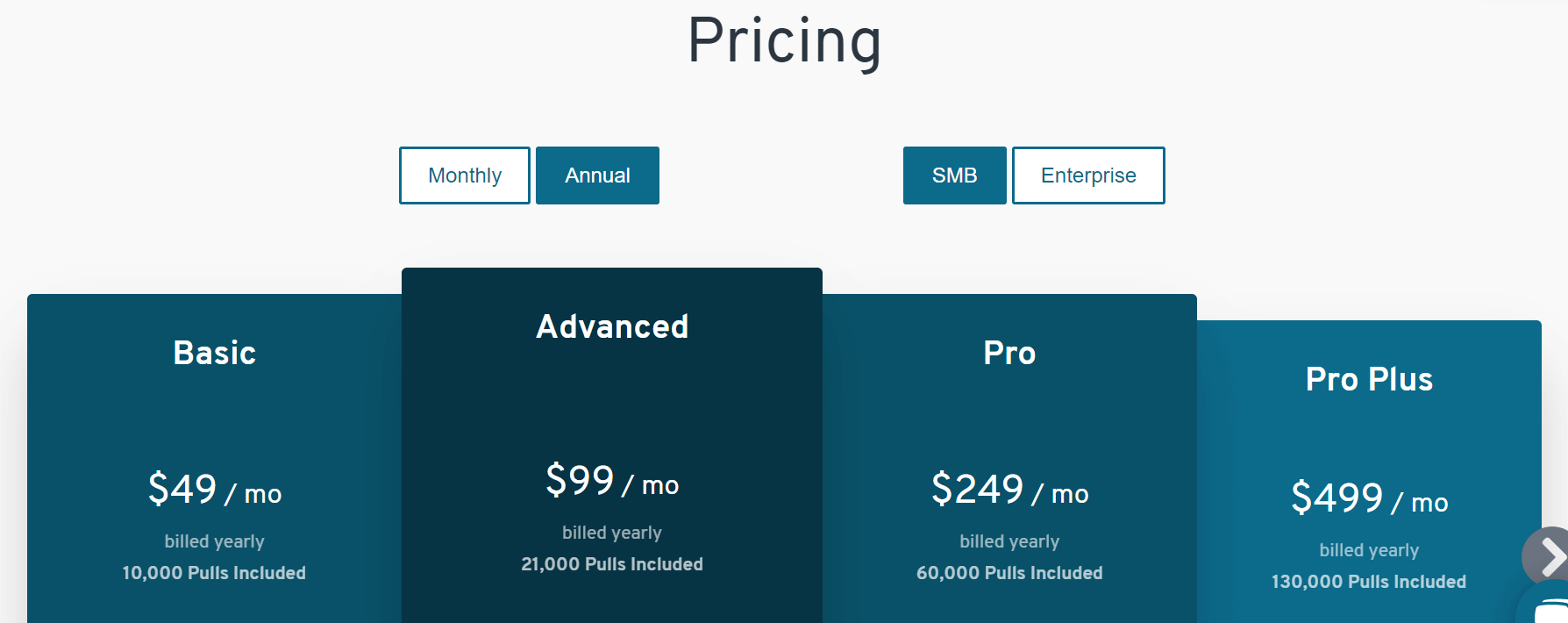Screen dimensions: 1568x623
Task: Choose the SMB plan category
Action: tap(955, 175)
